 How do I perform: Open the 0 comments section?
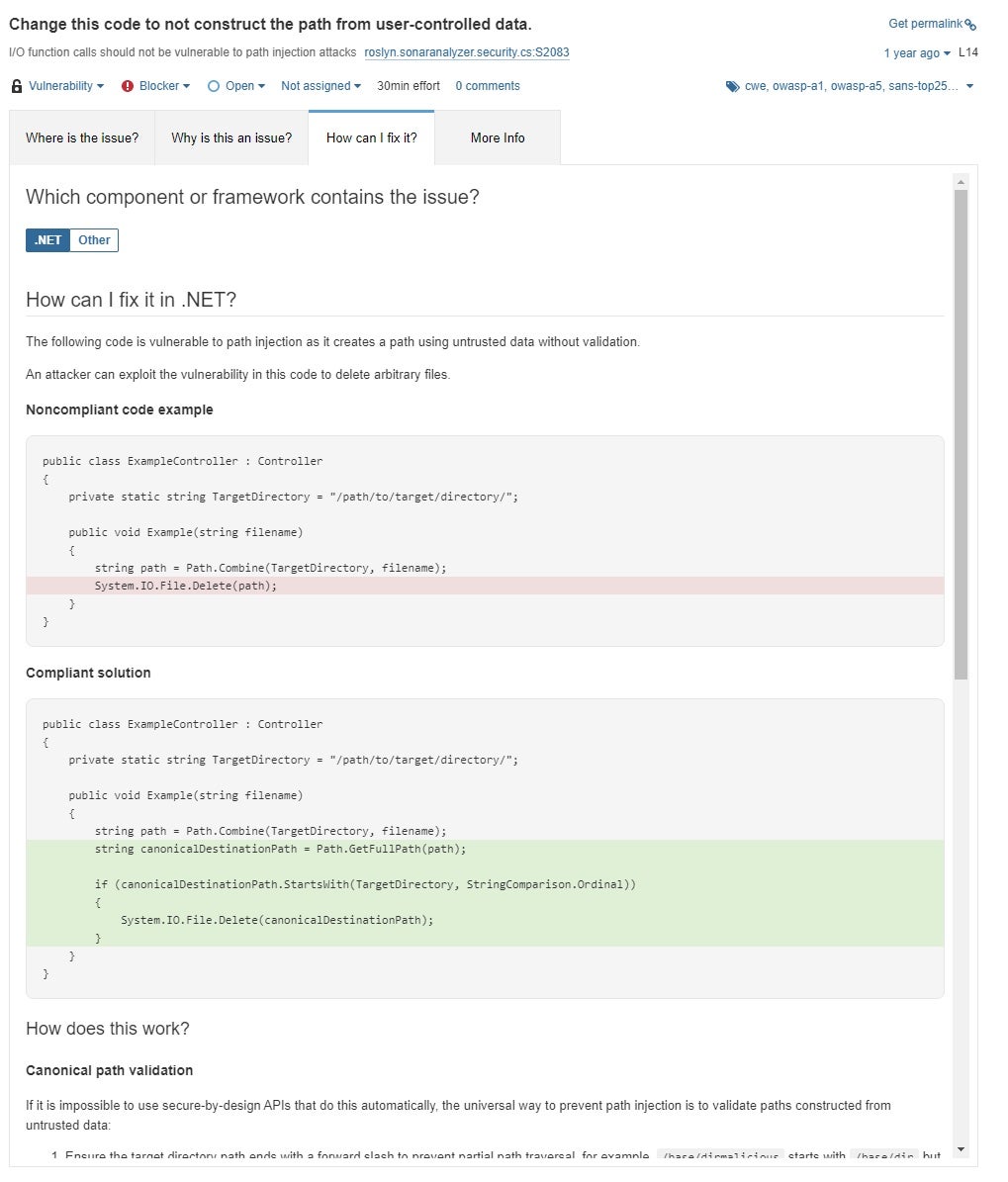(x=487, y=86)
